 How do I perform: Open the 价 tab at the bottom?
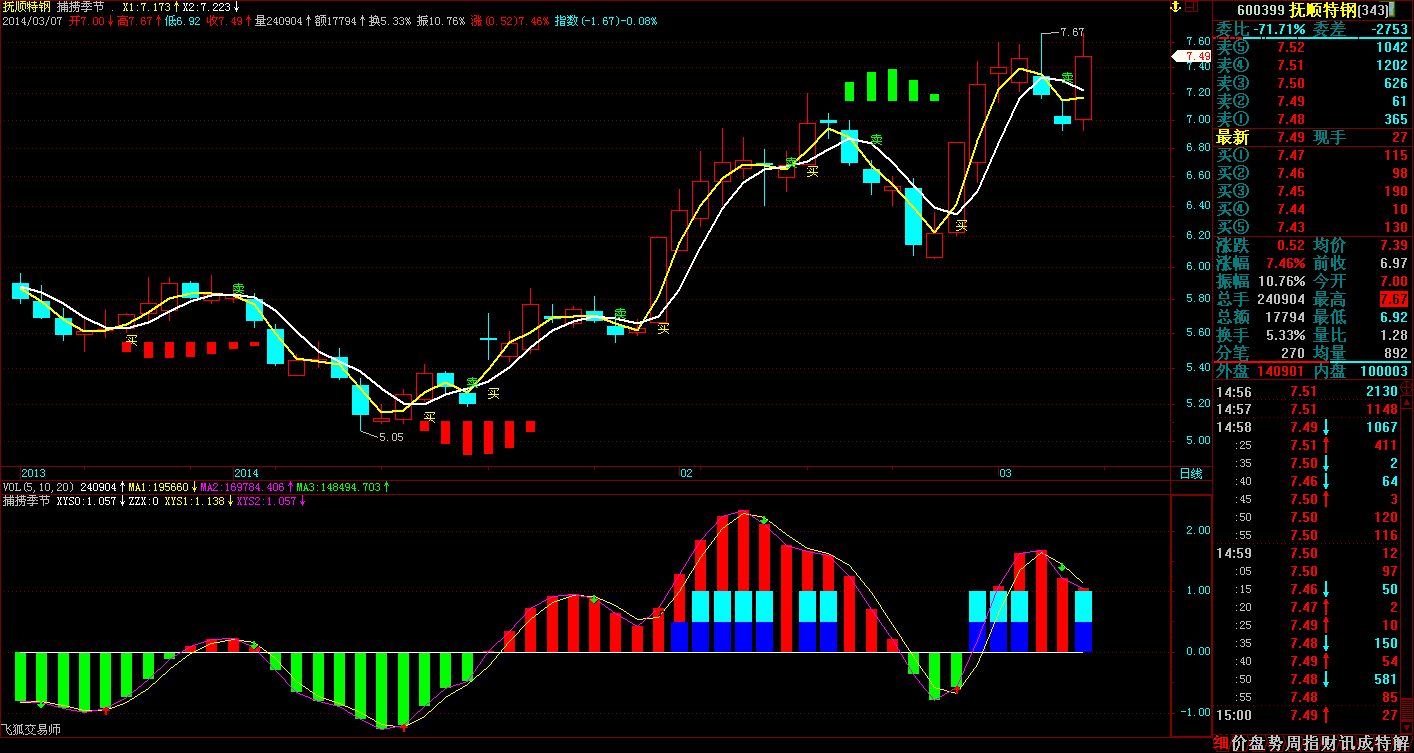[x=1240, y=743]
